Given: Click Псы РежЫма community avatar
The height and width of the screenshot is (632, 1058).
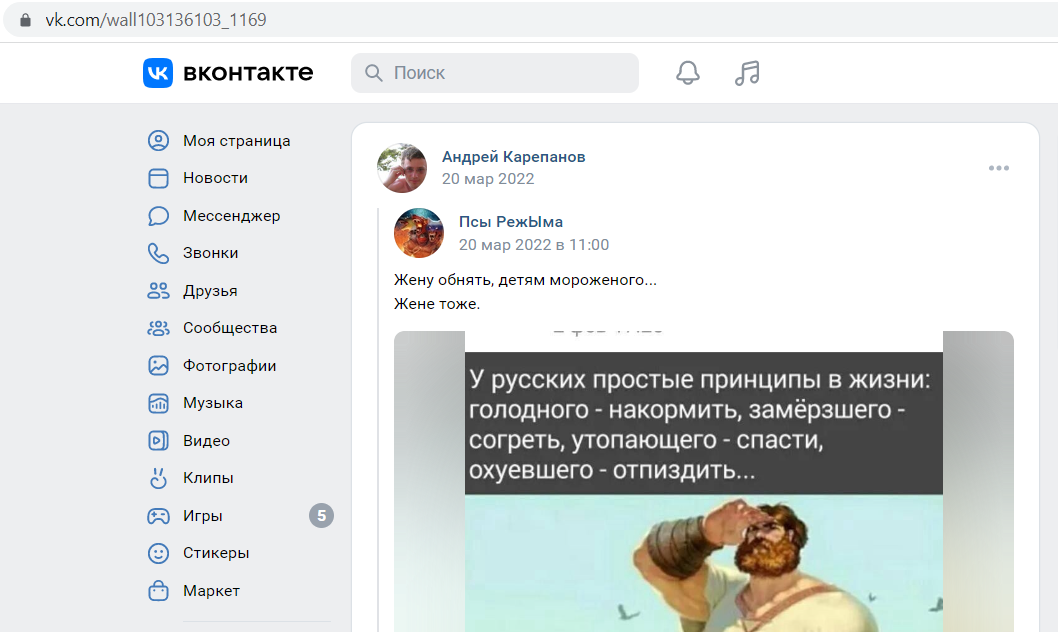Looking at the screenshot, I should [419, 233].
